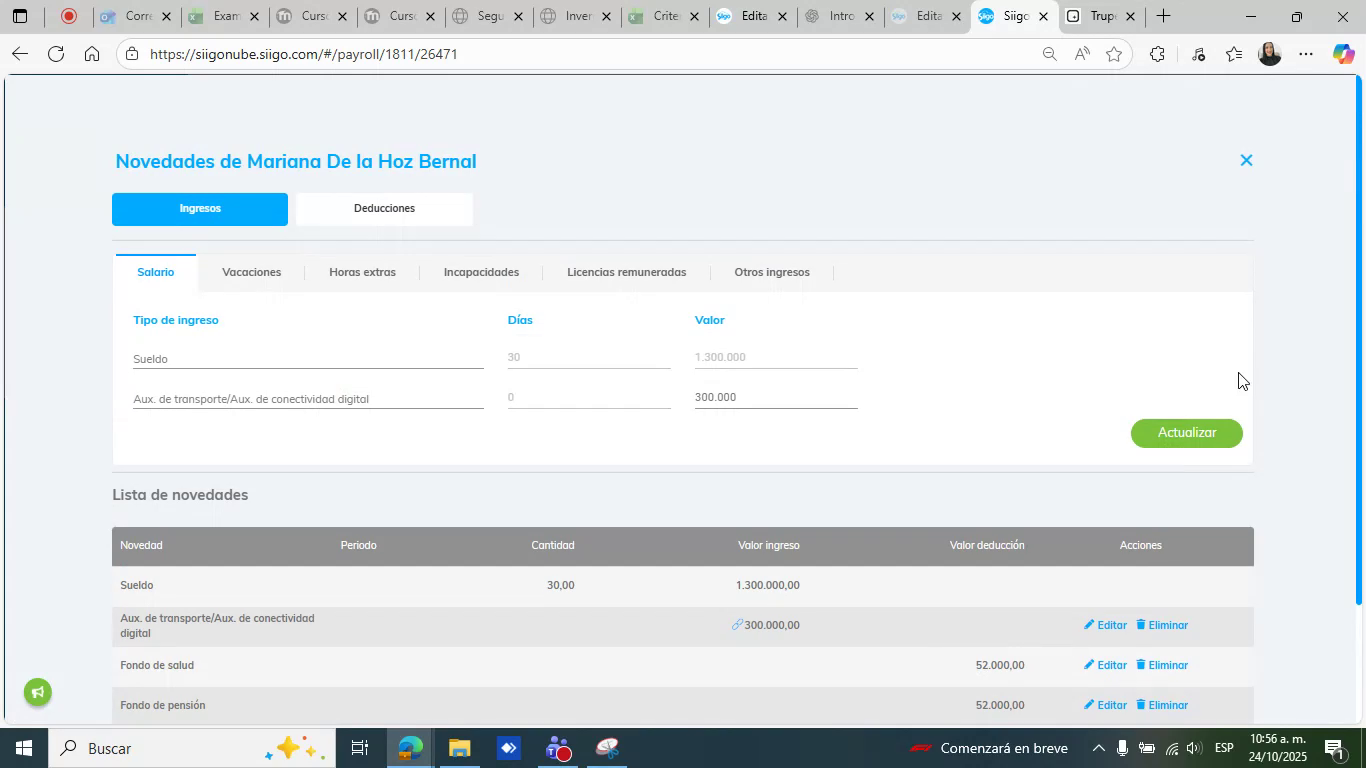Open the volume icon in system tray
1366x768 pixels.
pyautogui.click(x=1193, y=748)
